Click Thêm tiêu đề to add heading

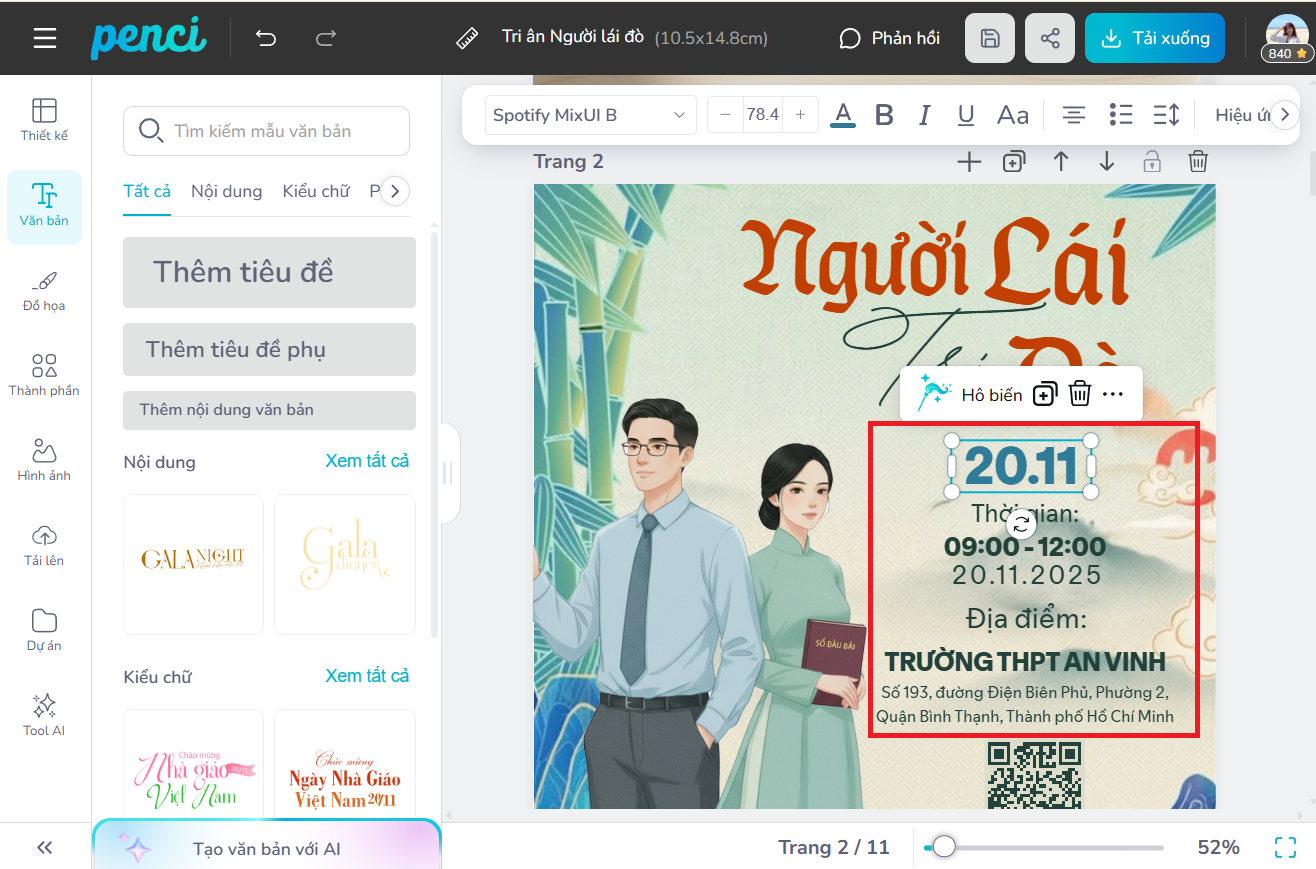(269, 272)
